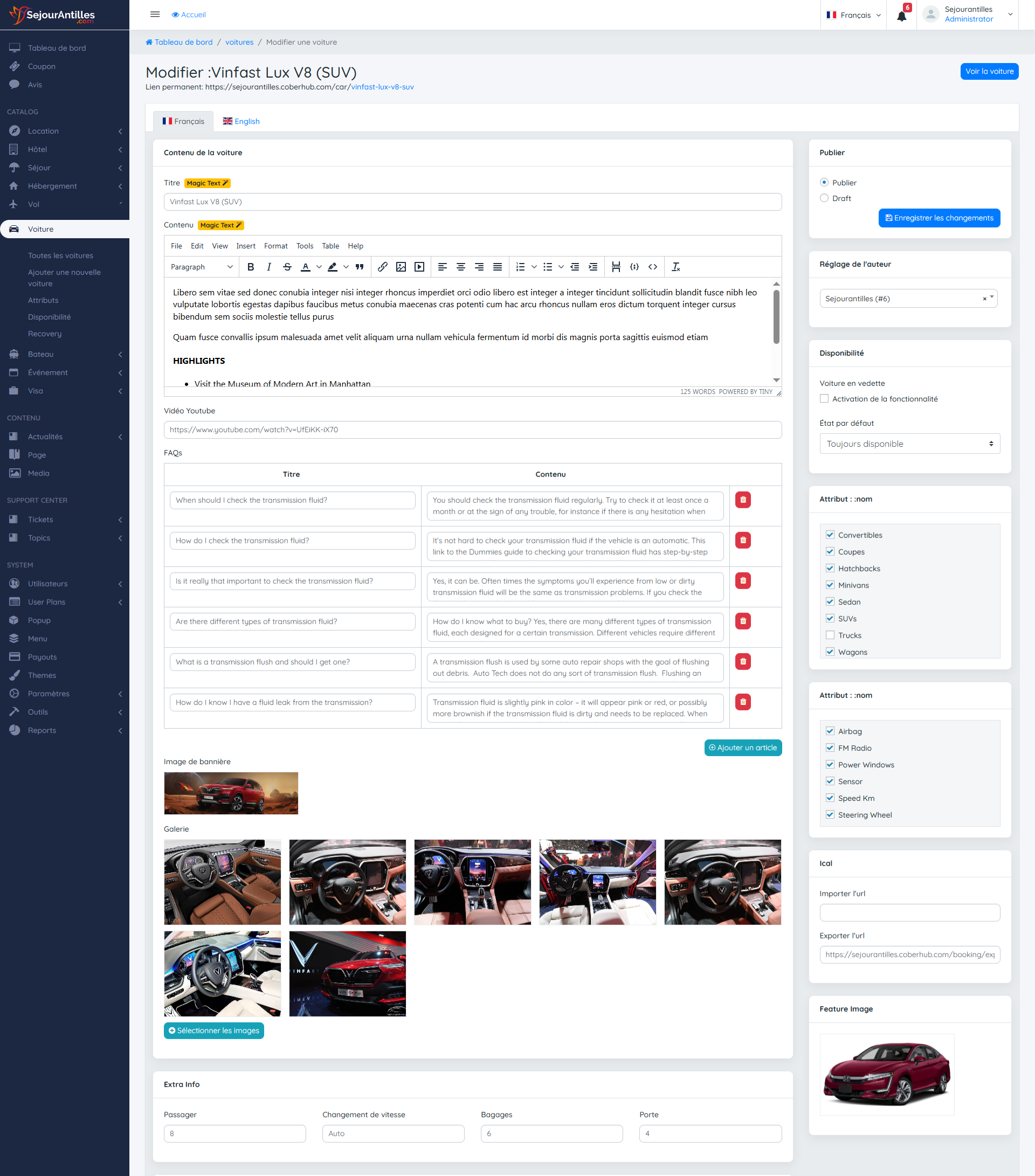This screenshot has width=1035, height=1176.
Task: Click the insert image icon in editor
Action: point(401,267)
